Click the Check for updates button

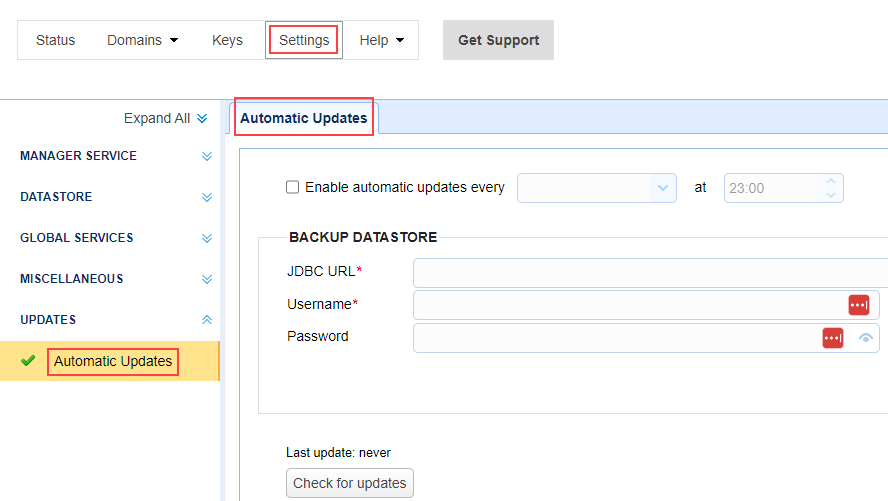[349, 483]
